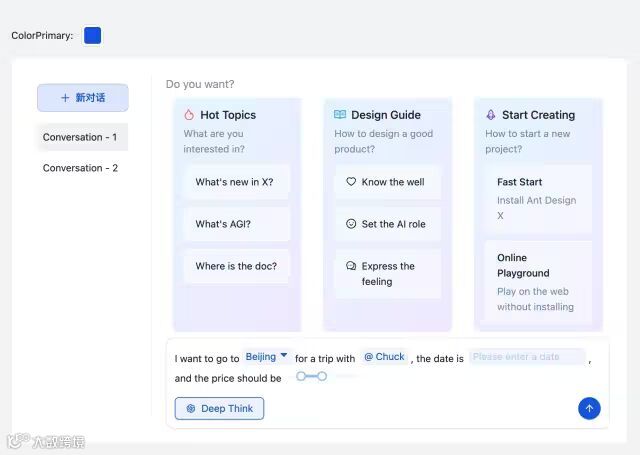Select the Express the feeling prompt
Viewport: 640px width, 455px height.
(388, 274)
